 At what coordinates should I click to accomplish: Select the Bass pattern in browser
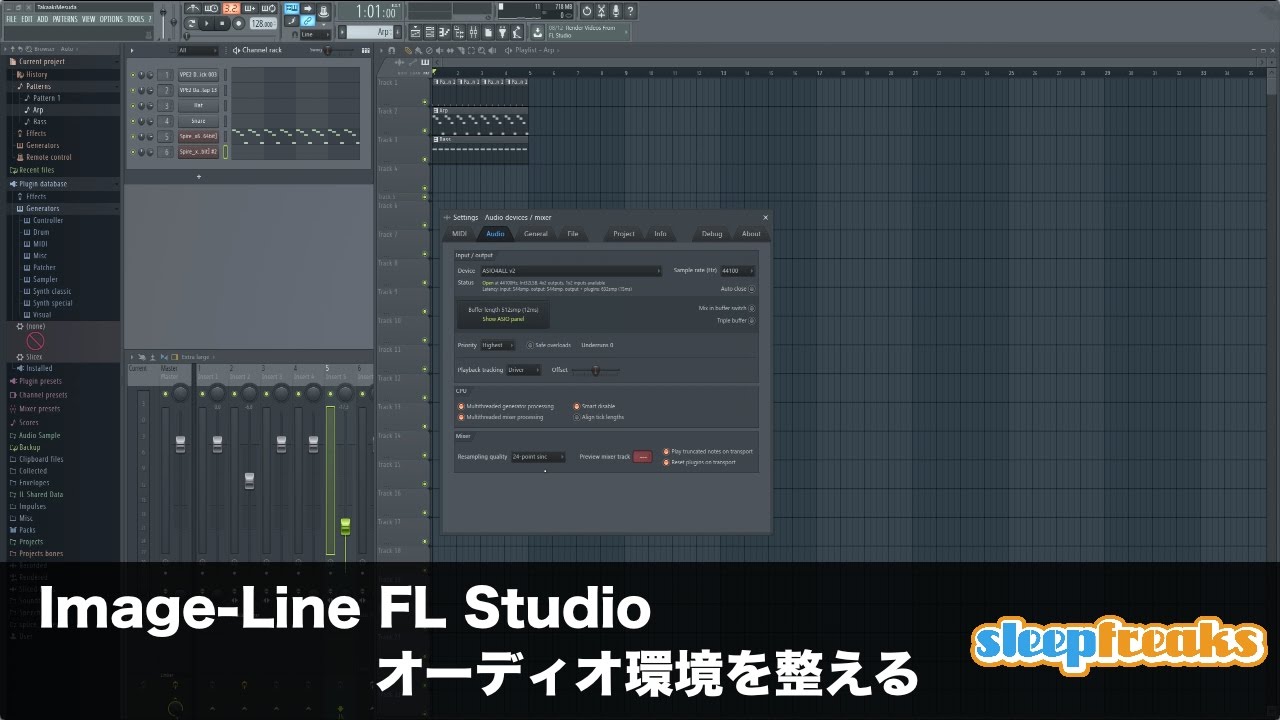point(39,122)
